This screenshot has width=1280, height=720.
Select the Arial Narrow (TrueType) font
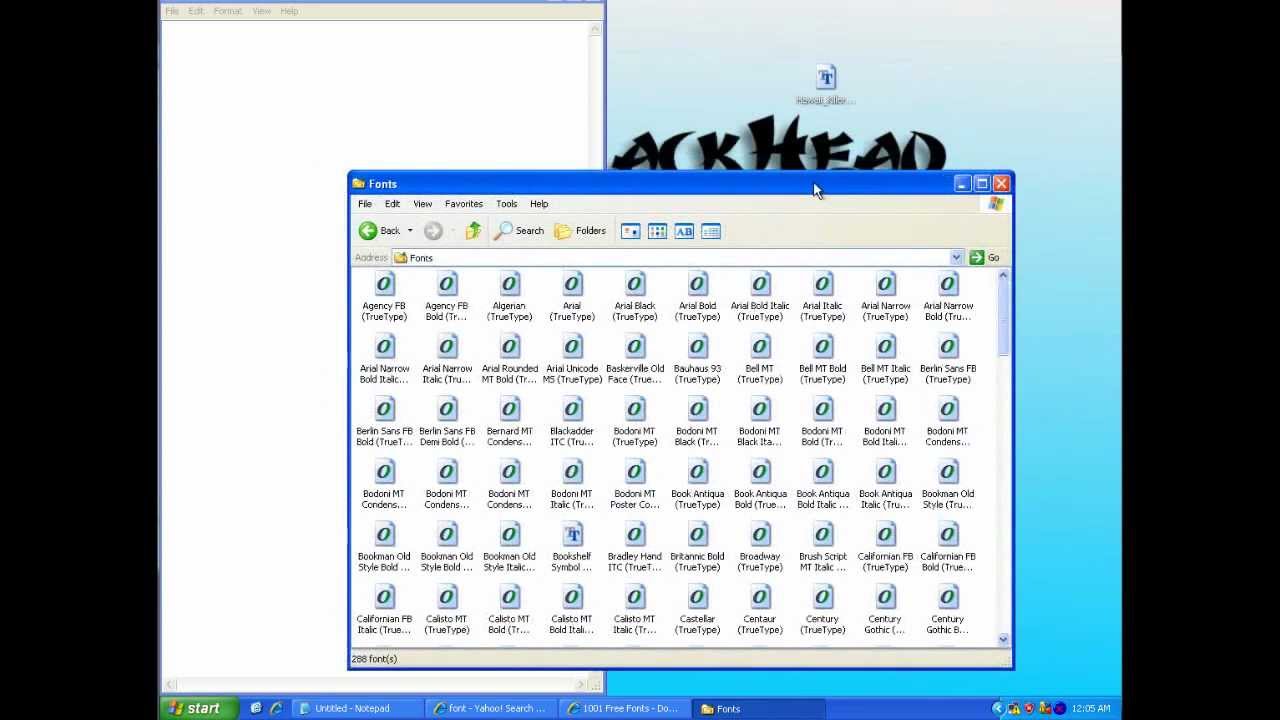(885, 297)
